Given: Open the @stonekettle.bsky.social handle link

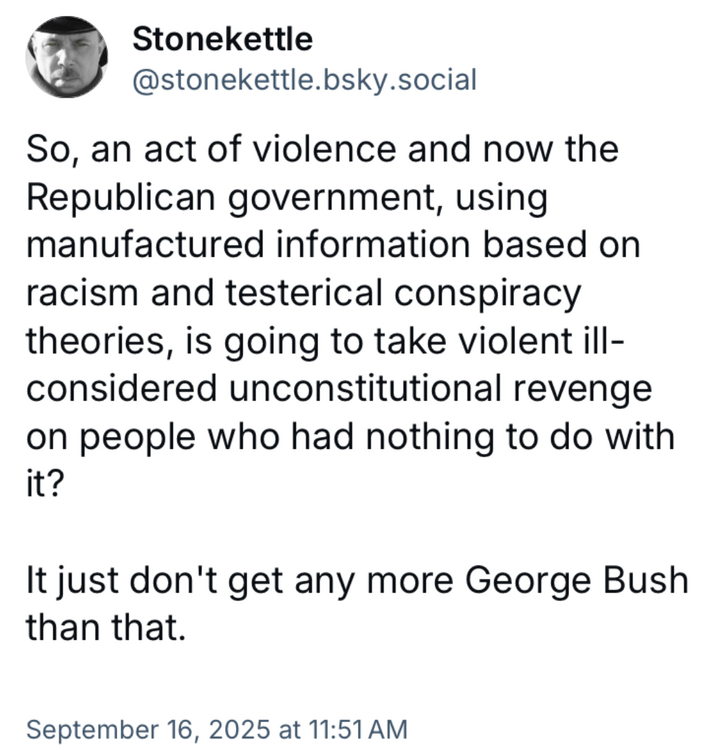Looking at the screenshot, I should pyautogui.click(x=304, y=79).
